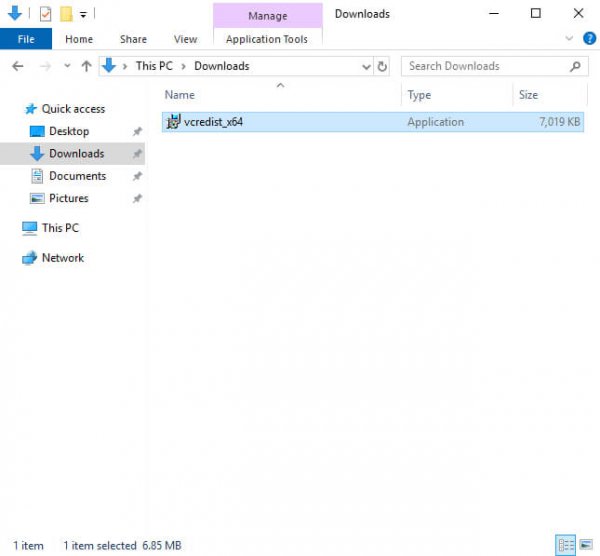Click the 7,019 KB size cell
This screenshot has height=556, width=600.
[x=560, y=122]
